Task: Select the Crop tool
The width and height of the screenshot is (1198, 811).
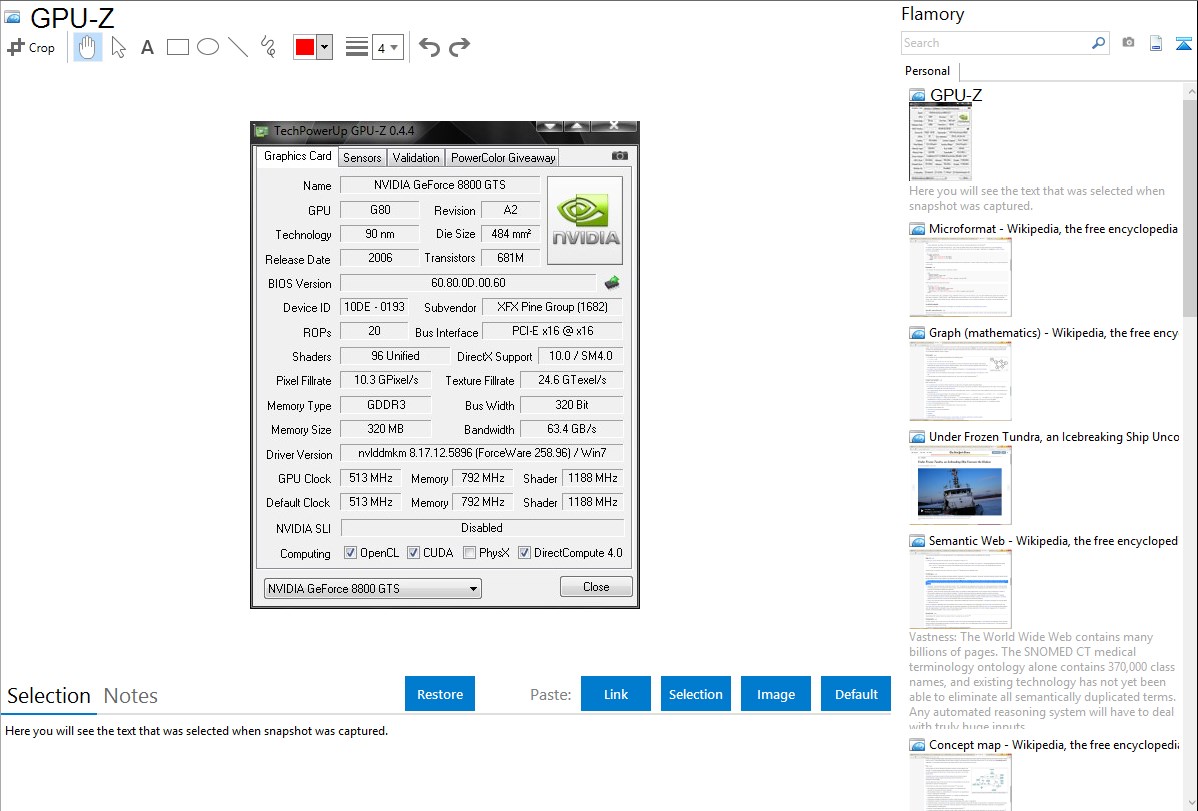Action: tap(31, 47)
